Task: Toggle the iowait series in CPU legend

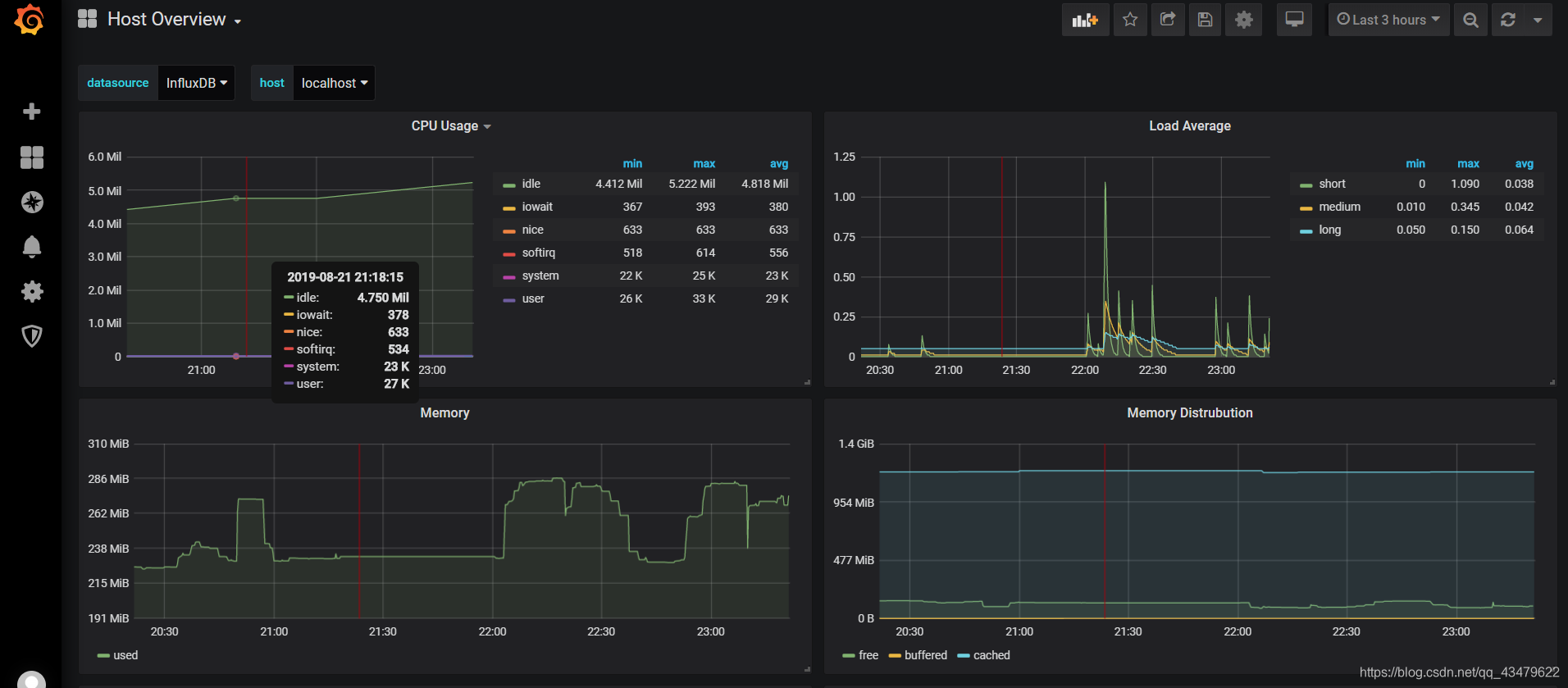Action: pyautogui.click(x=537, y=207)
